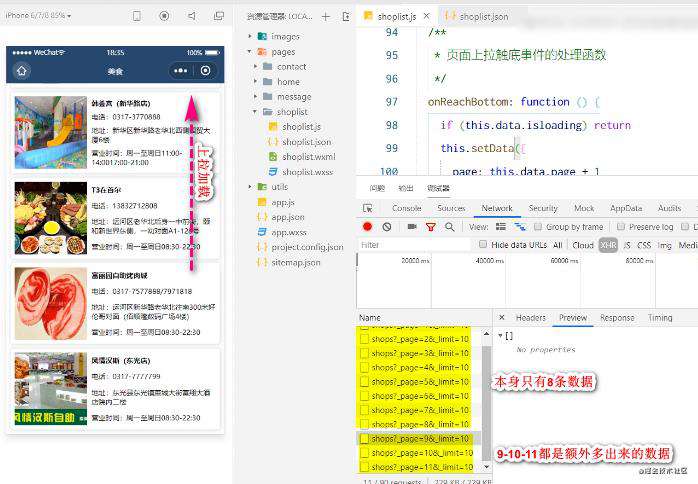Click the detach simulator window icon
This screenshot has width=698, height=484.
tap(219, 16)
